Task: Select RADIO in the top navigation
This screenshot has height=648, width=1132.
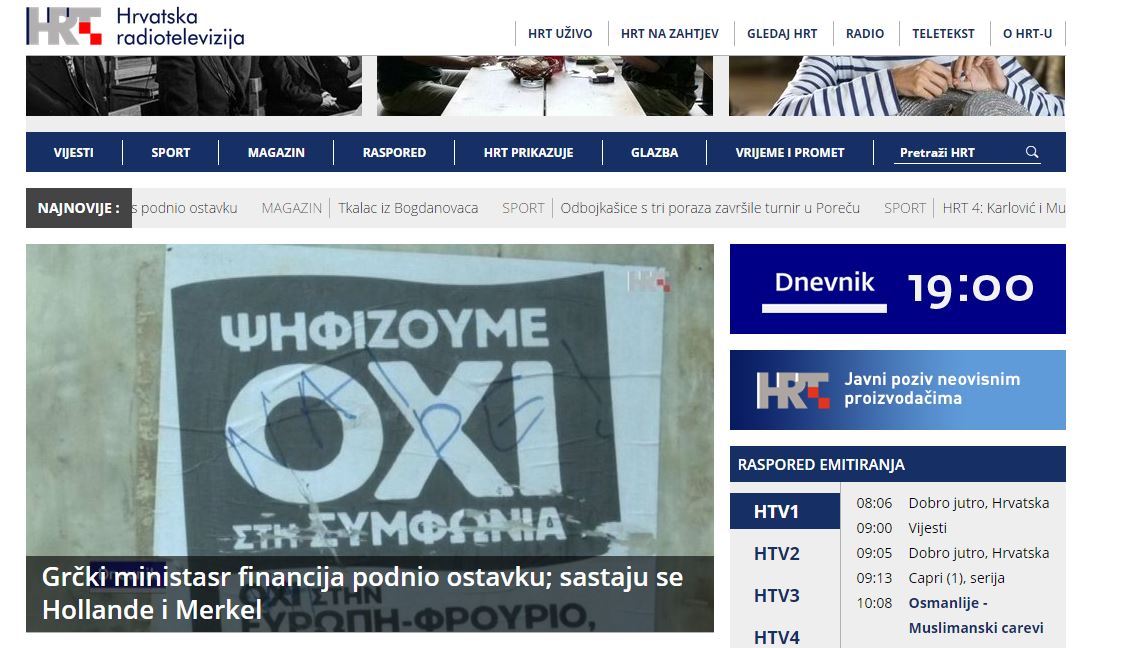Action: tap(865, 33)
